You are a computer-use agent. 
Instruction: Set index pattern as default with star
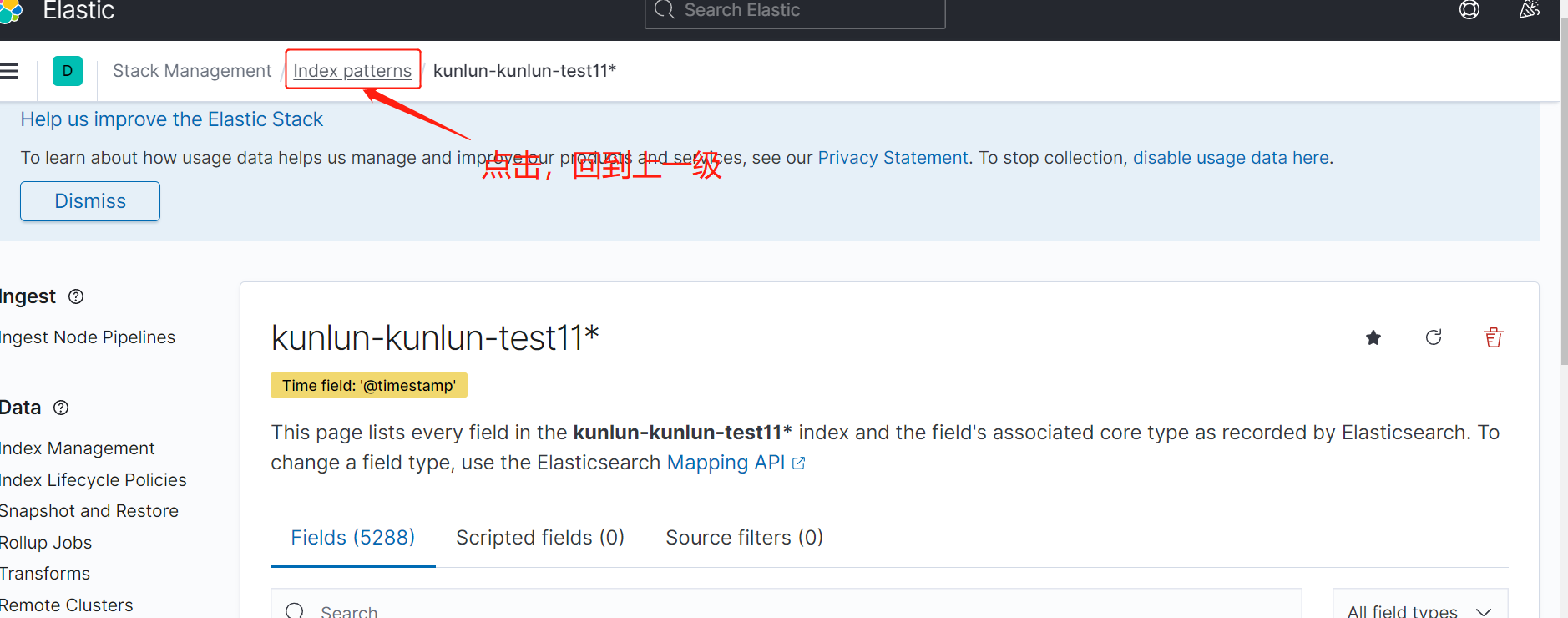click(x=1373, y=337)
